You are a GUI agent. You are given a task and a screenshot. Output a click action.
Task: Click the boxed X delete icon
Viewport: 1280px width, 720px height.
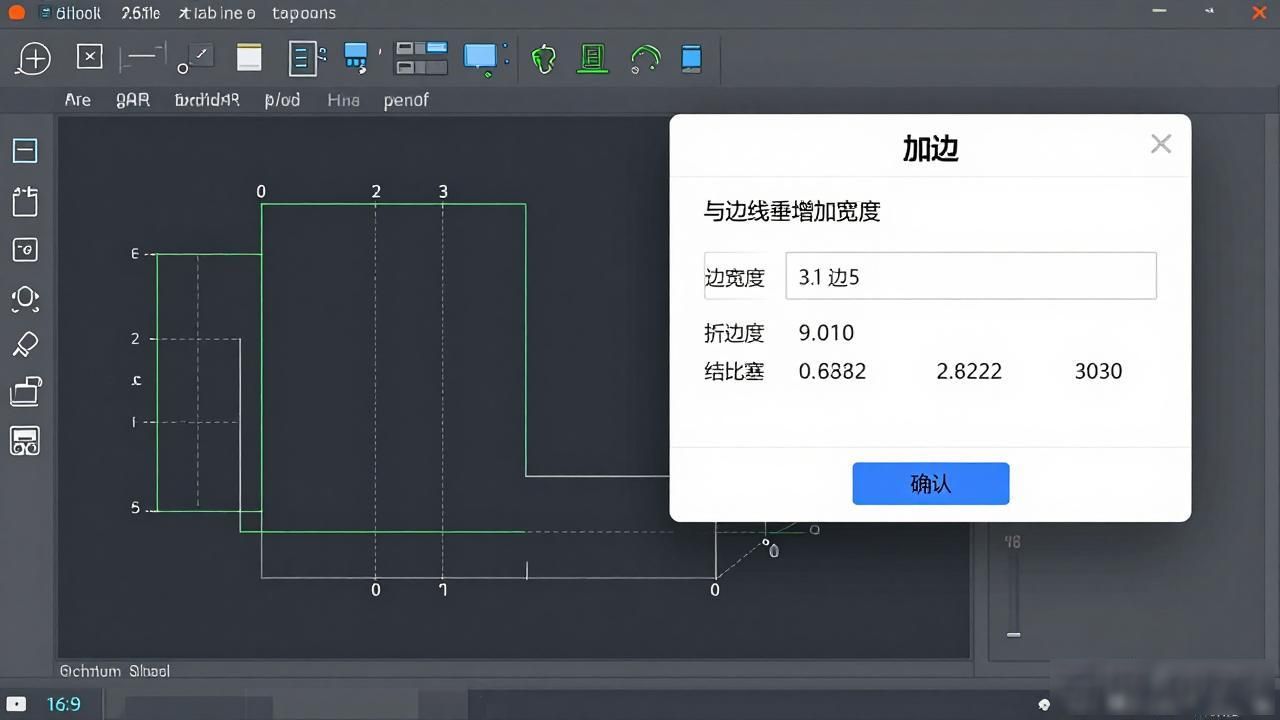coord(90,57)
